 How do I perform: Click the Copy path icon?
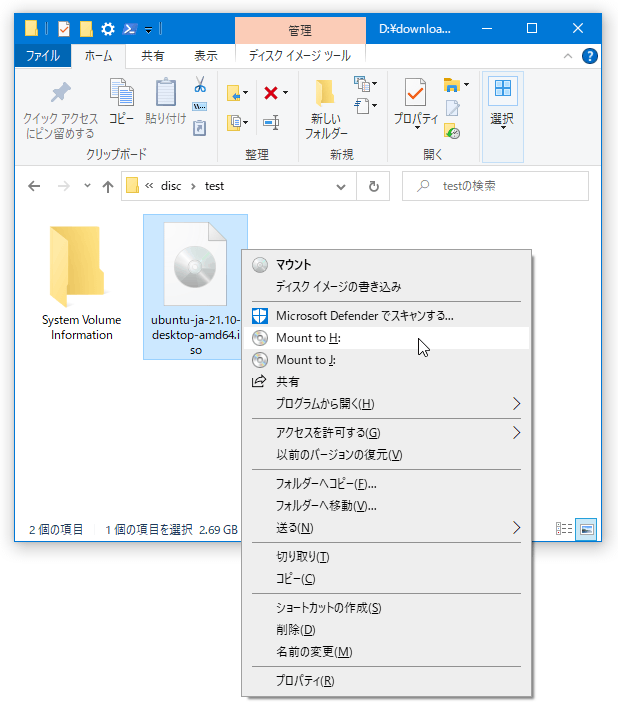[200, 107]
